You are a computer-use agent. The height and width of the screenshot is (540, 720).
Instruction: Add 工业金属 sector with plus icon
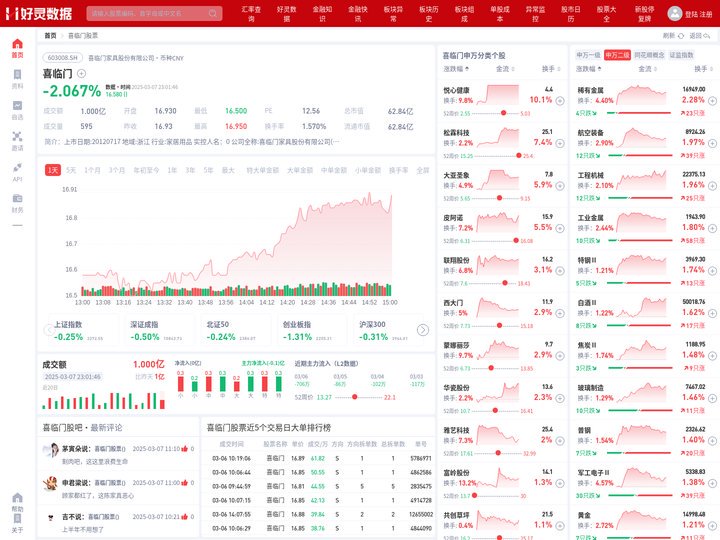(x=712, y=228)
